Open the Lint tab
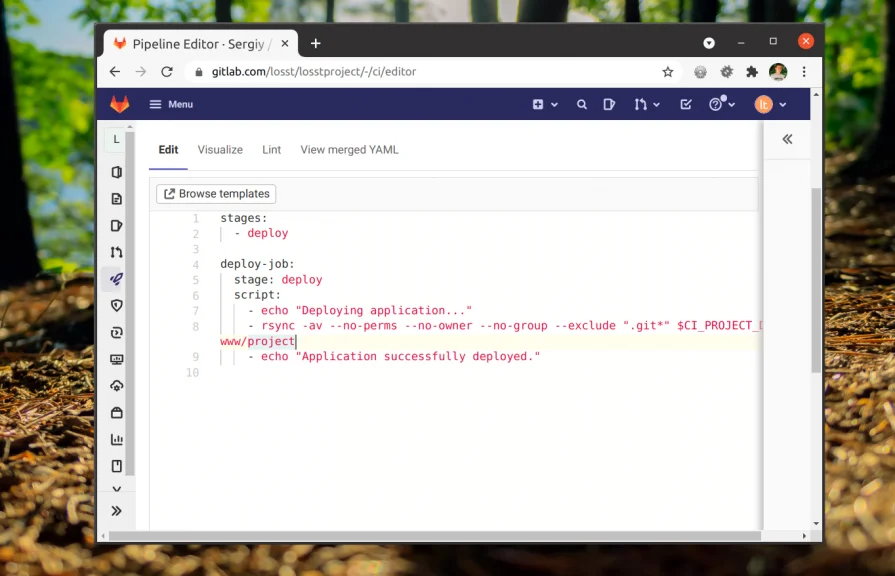 click(271, 149)
